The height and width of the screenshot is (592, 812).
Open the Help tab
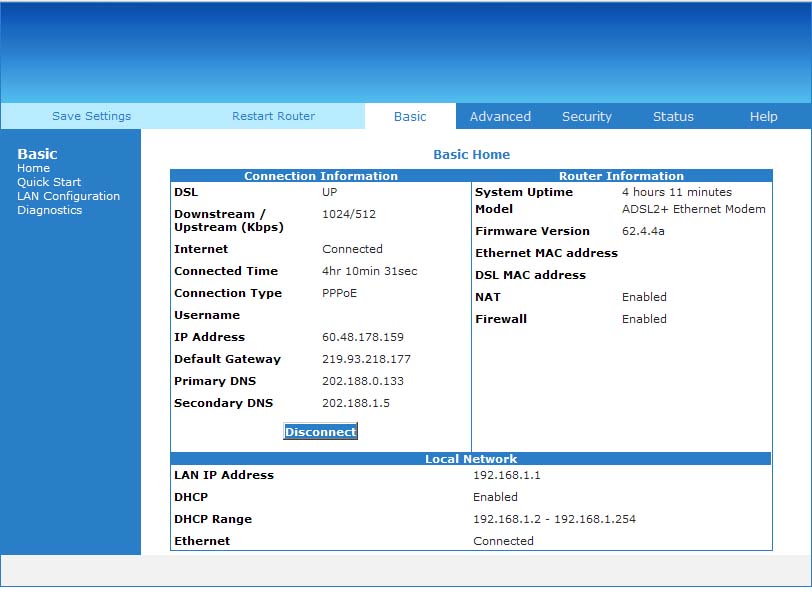(763, 116)
